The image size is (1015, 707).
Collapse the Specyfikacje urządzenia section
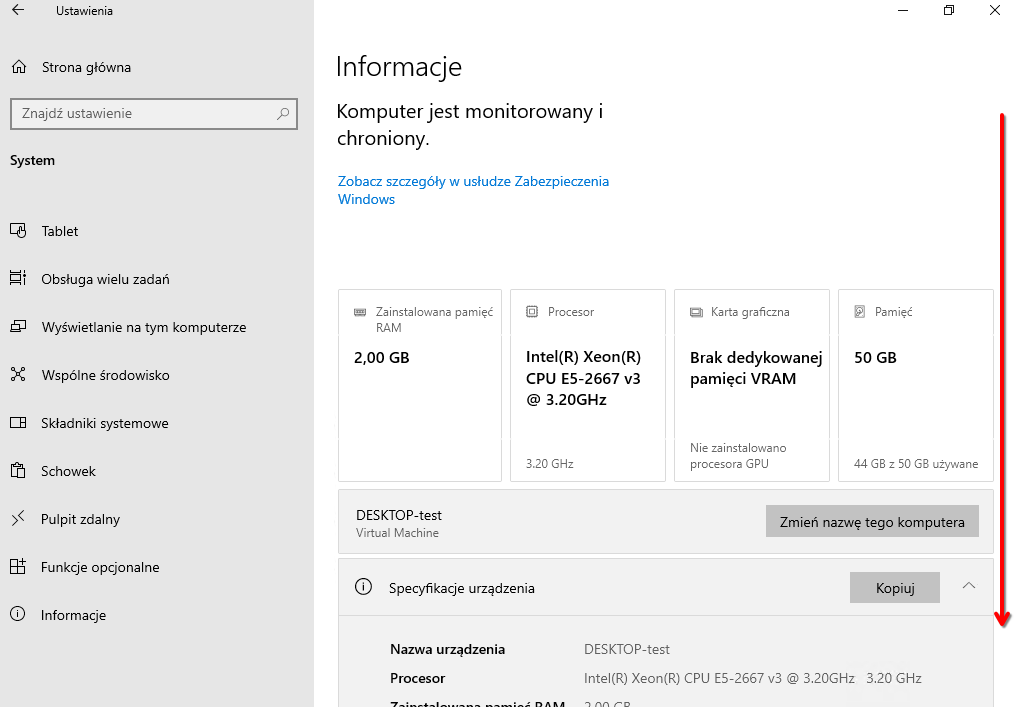(x=967, y=587)
